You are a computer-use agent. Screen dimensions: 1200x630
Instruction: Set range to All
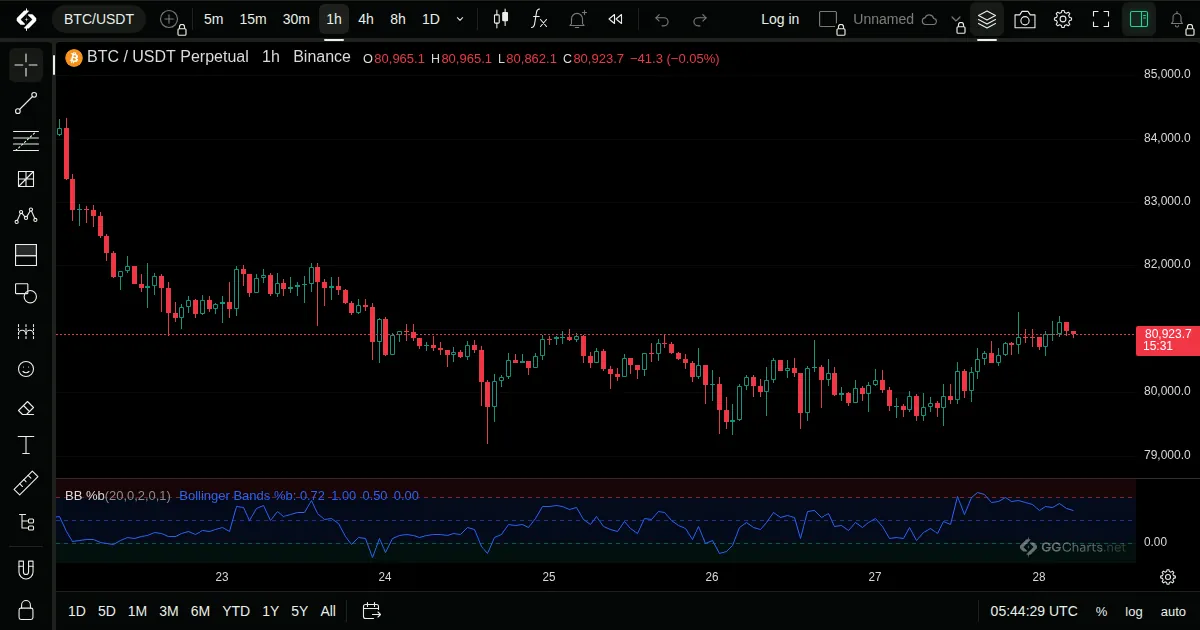(328, 611)
